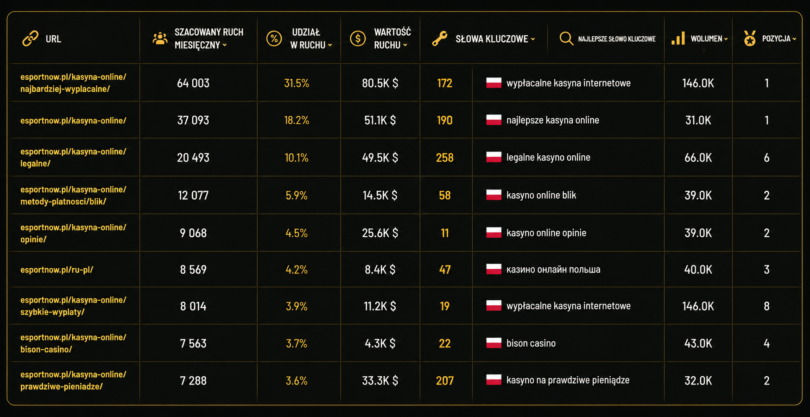Expand the Słowa kluczowe column dropdown
The height and width of the screenshot is (417, 810).
(533, 39)
